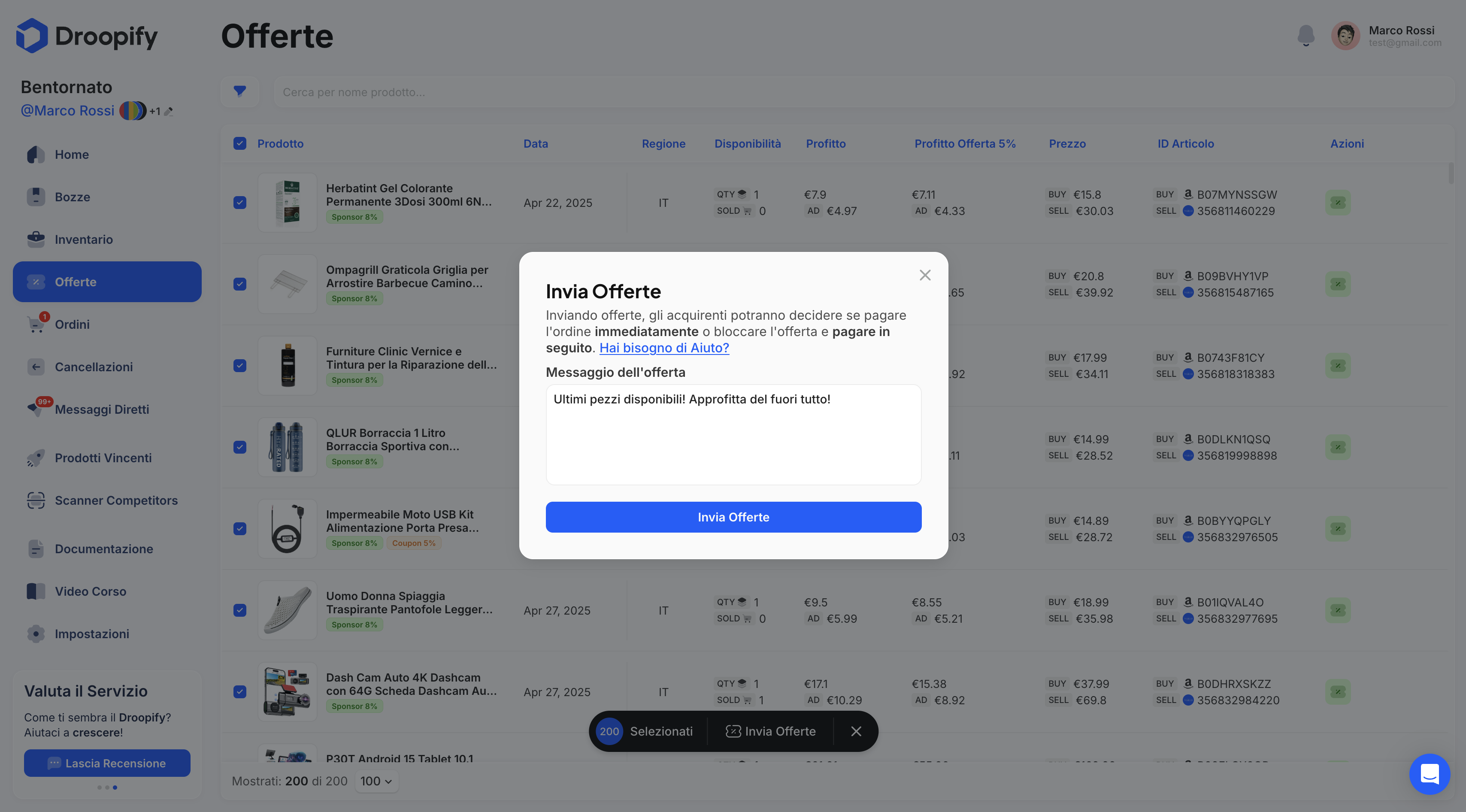1466x812 pixels.
Task: Click the Amazon icon beside B07MYNSSGW
Action: click(1188, 194)
